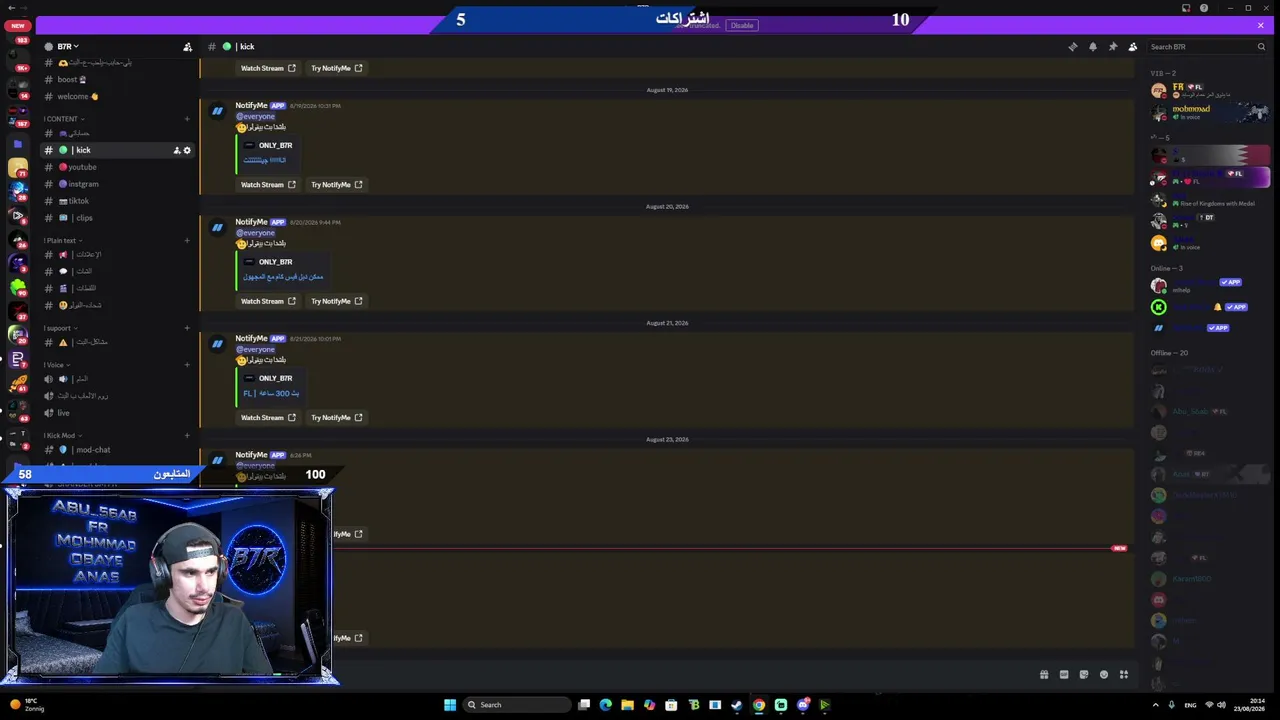
Task: Open kick channel settings gear
Action: tap(187, 150)
